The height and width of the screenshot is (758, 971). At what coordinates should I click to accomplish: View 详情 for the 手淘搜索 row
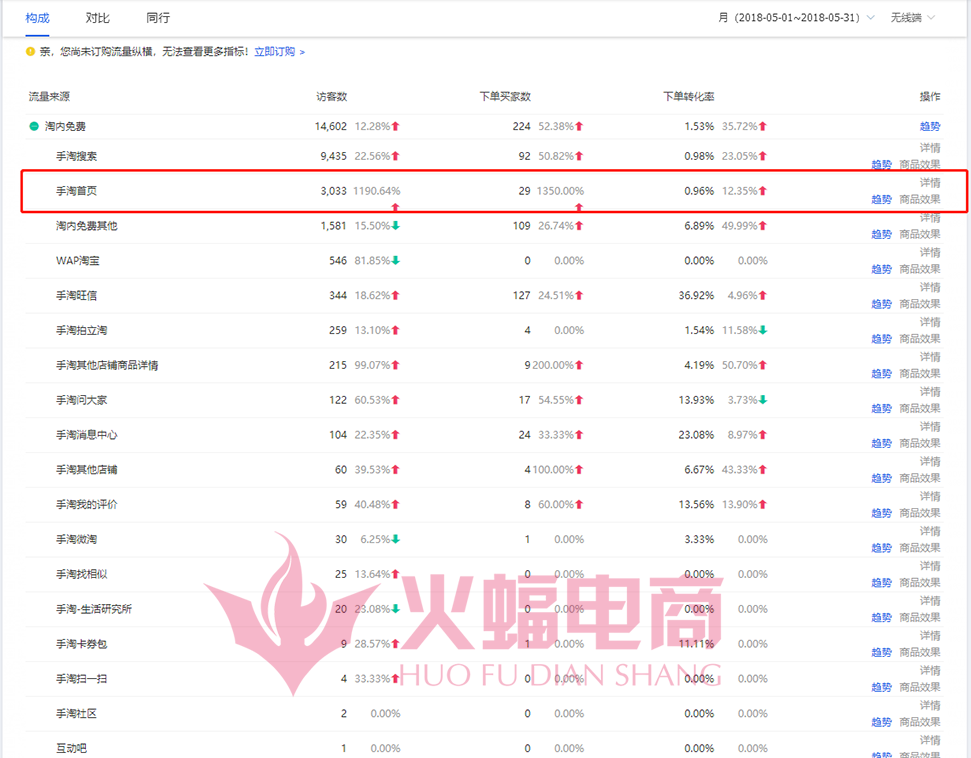click(x=930, y=148)
